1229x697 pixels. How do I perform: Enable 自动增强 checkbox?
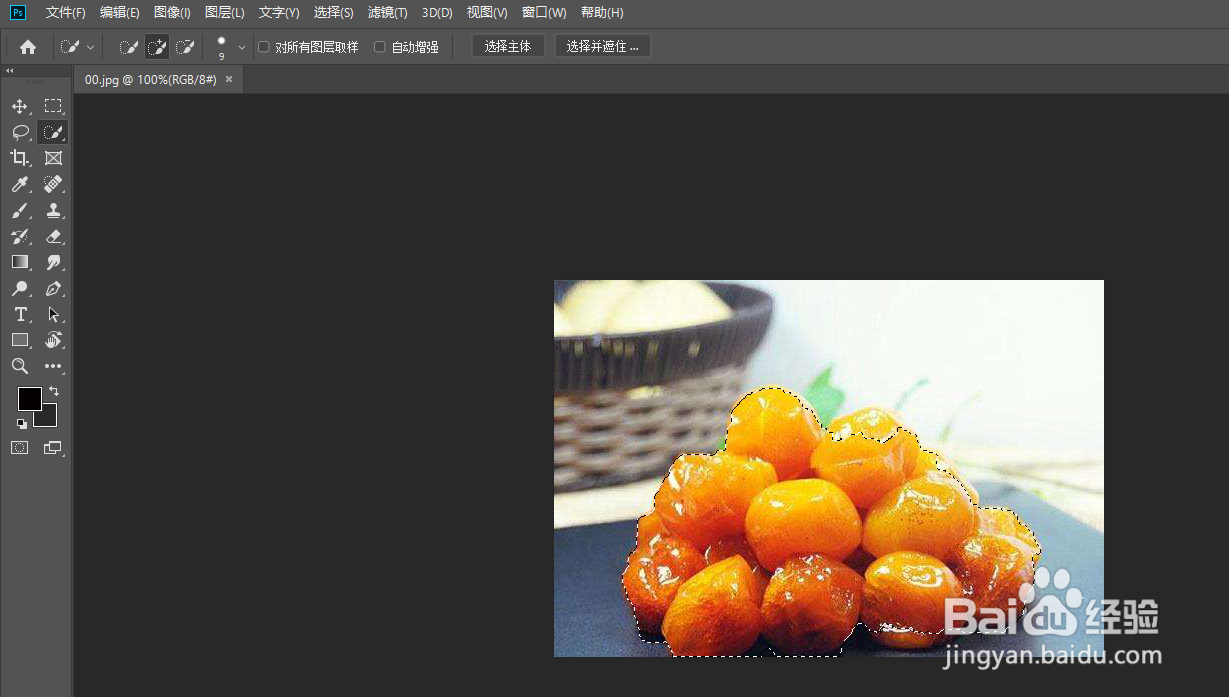pyautogui.click(x=379, y=46)
